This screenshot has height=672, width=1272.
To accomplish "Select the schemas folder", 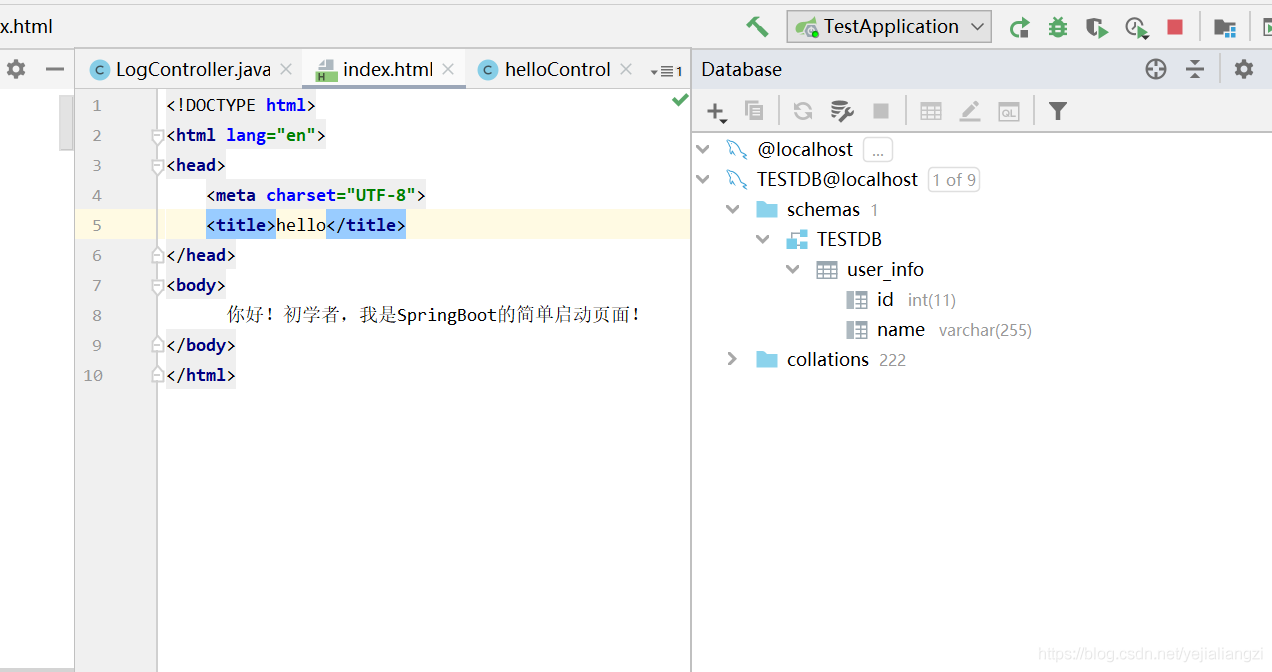I will (x=823, y=210).
